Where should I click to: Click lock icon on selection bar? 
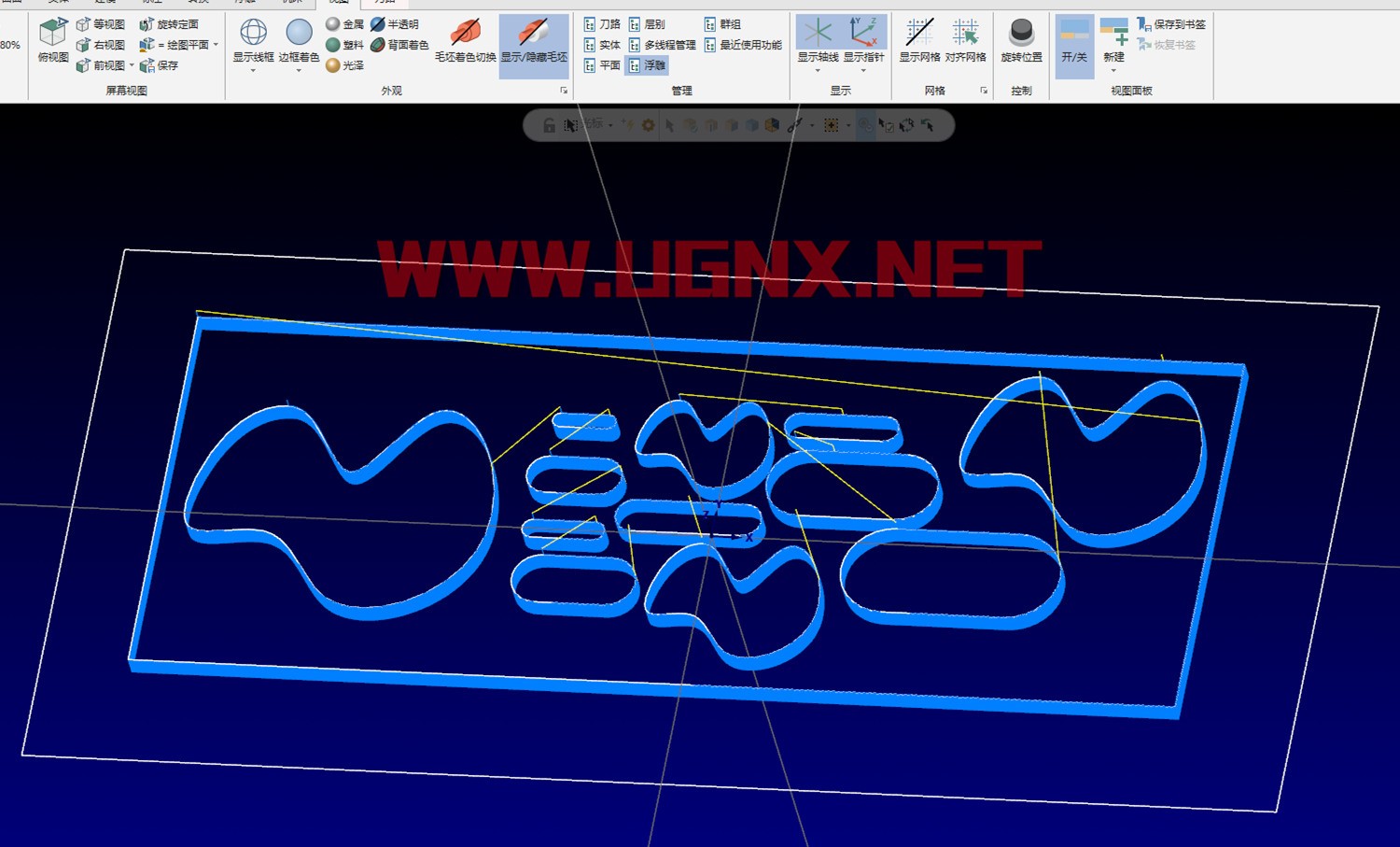(549, 125)
